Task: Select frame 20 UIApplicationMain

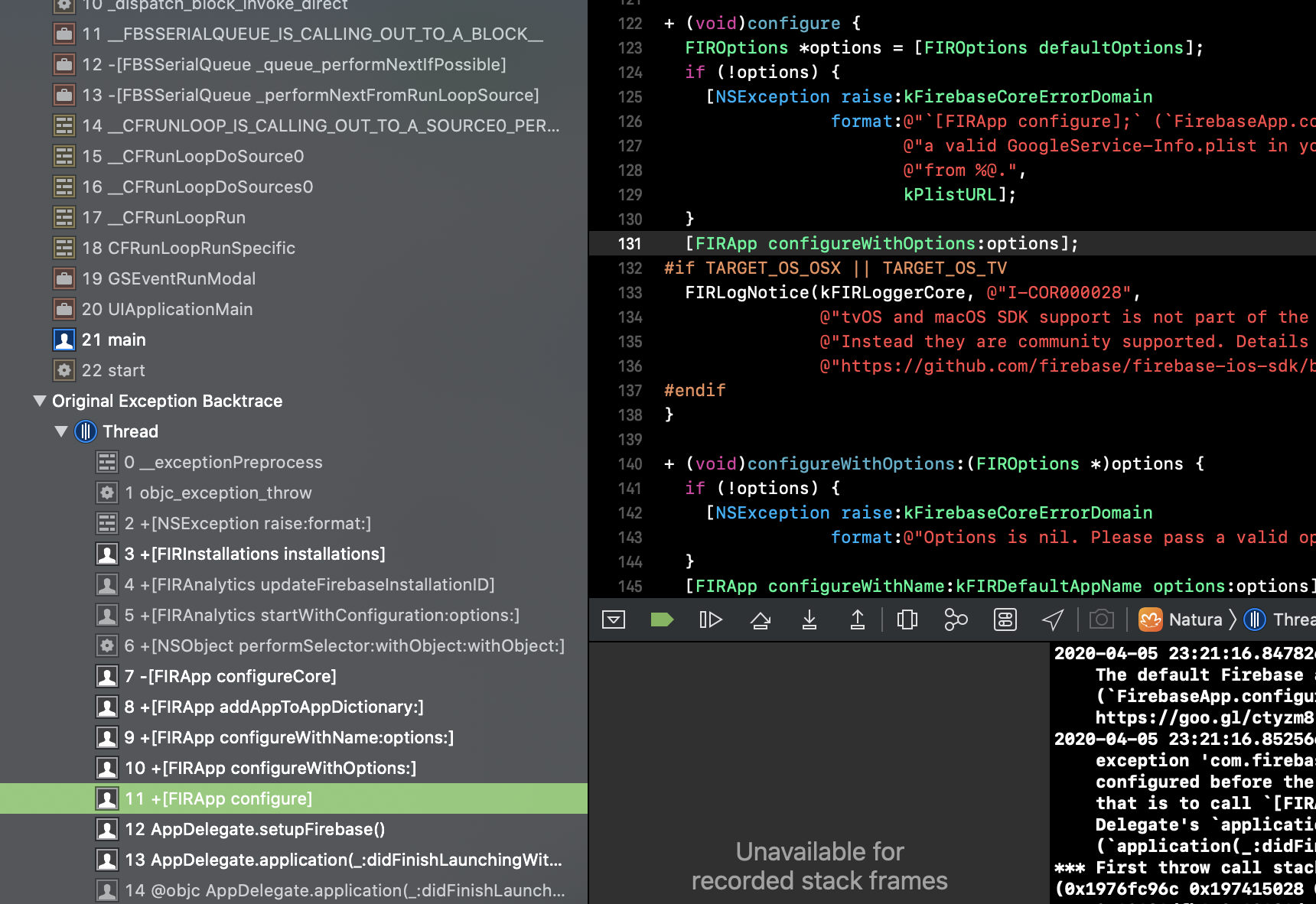Action: (294, 309)
